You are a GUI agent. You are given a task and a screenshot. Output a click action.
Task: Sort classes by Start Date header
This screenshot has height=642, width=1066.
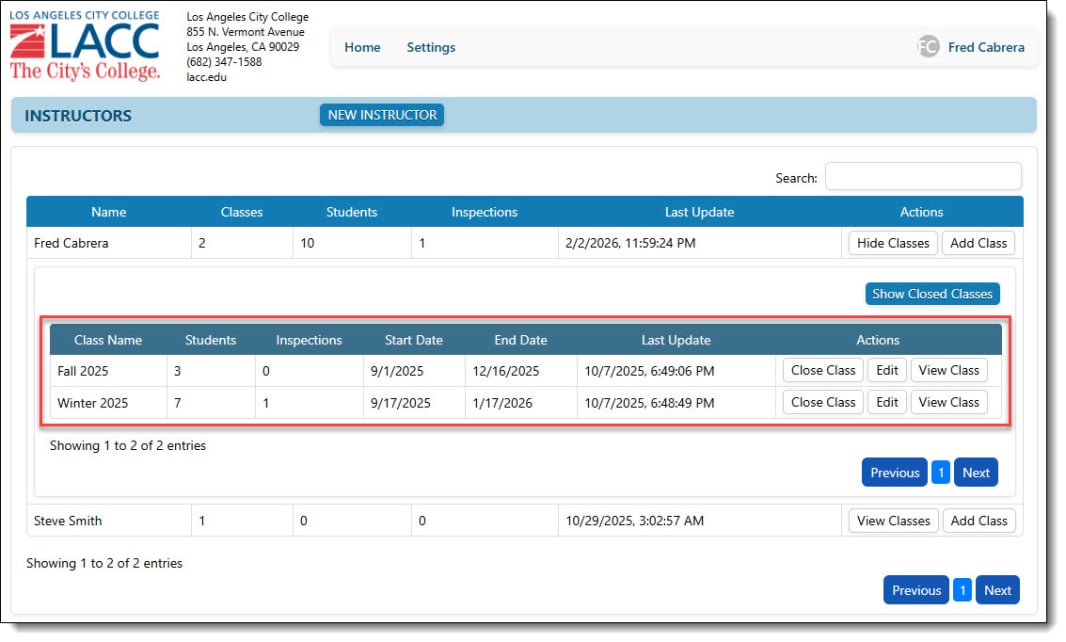click(x=413, y=340)
